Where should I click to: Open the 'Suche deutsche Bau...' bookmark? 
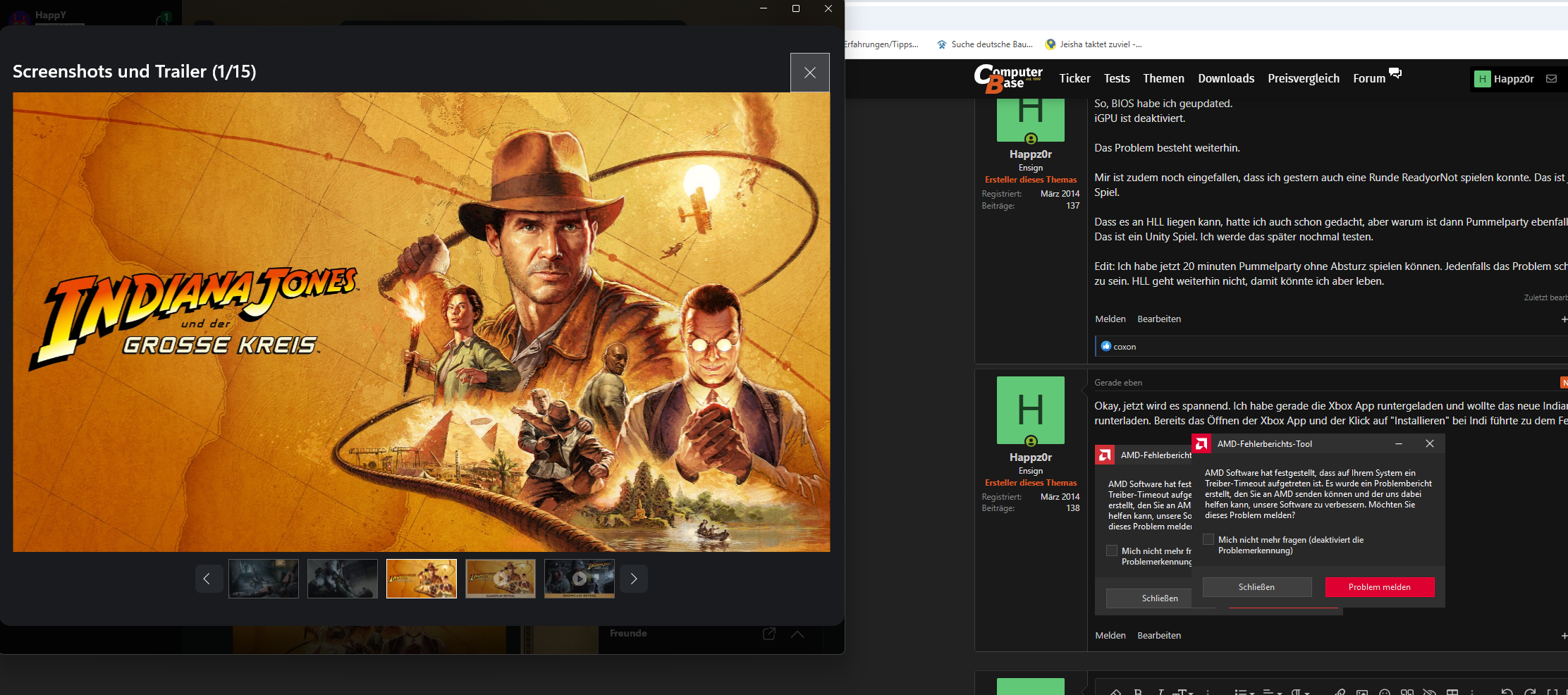click(x=985, y=44)
